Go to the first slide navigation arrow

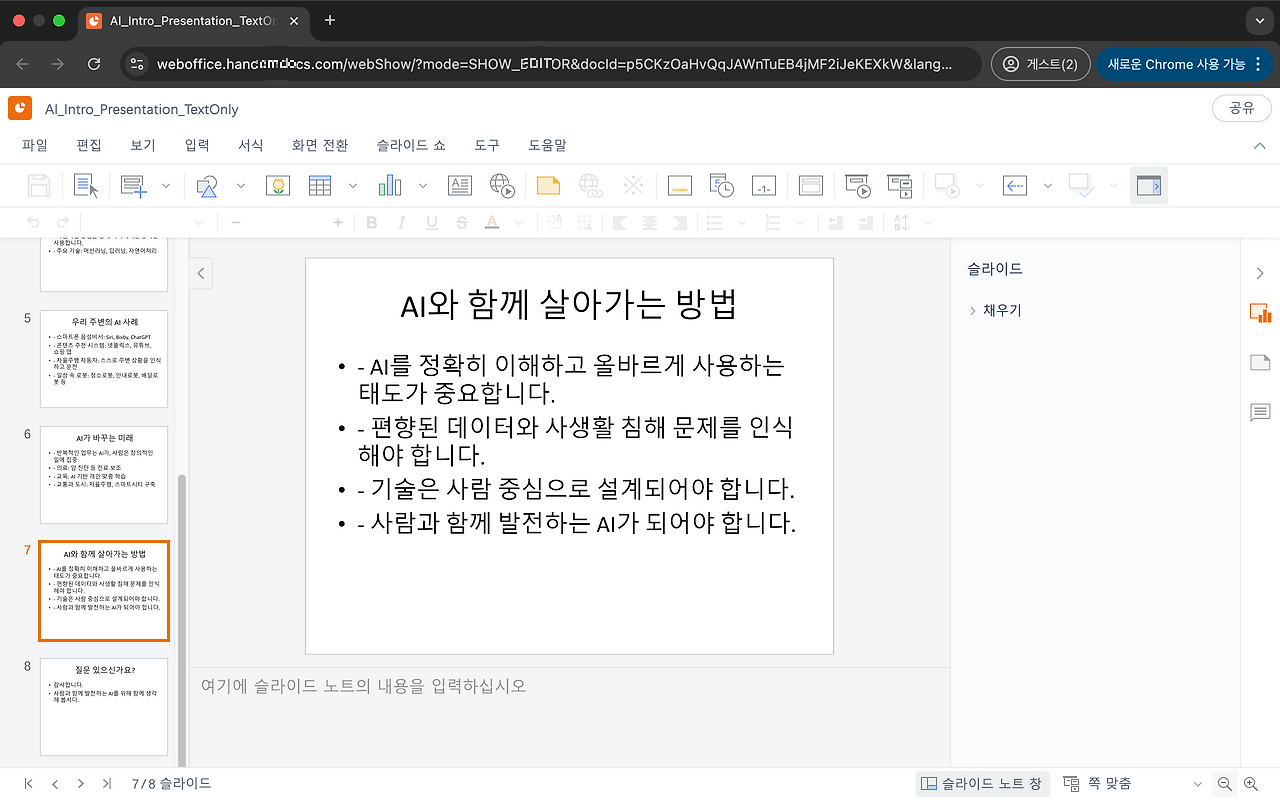click(x=29, y=784)
